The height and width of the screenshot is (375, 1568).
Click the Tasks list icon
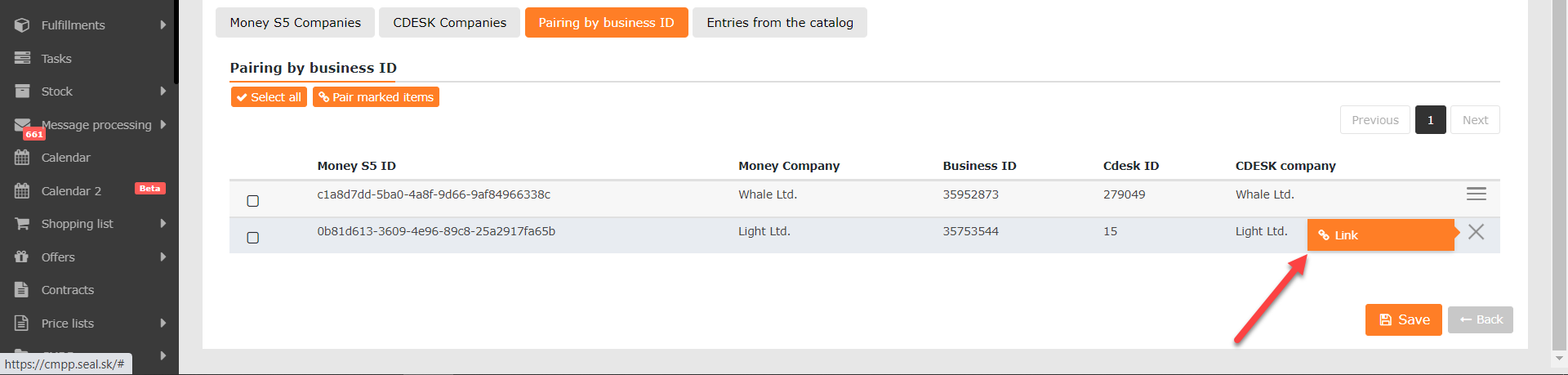22,58
